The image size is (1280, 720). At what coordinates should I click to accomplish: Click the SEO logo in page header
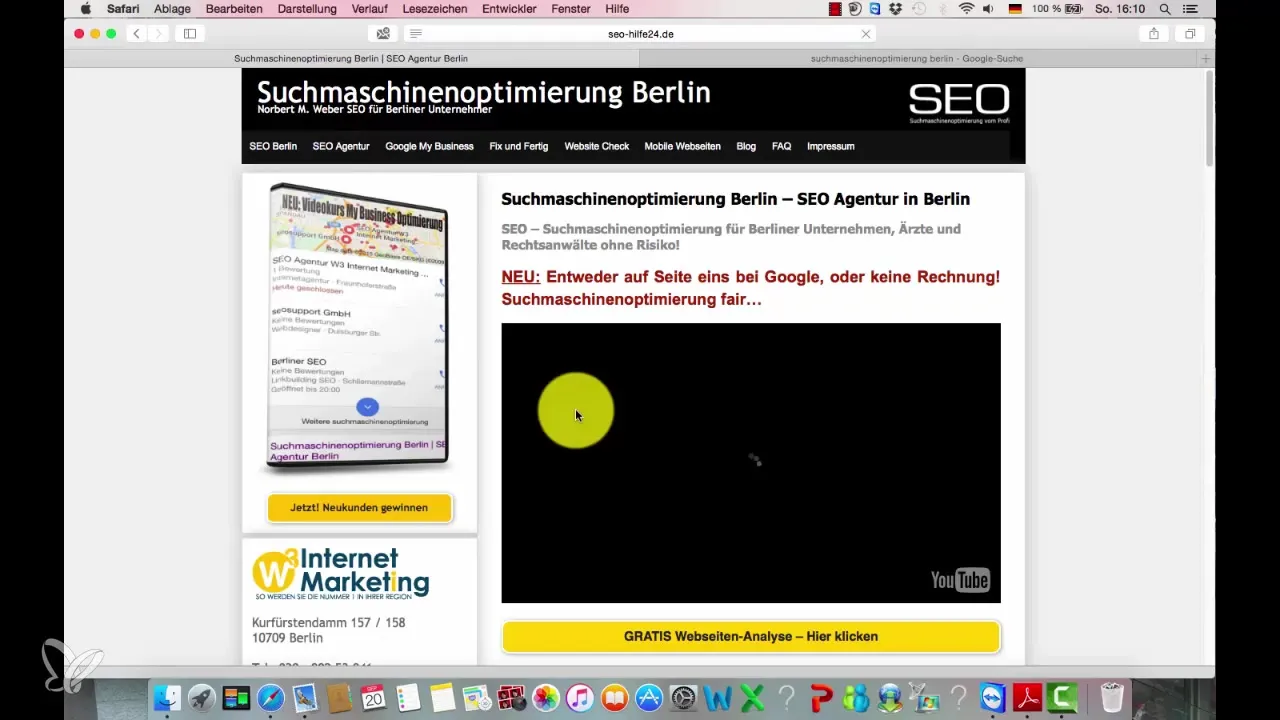(x=959, y=103)
